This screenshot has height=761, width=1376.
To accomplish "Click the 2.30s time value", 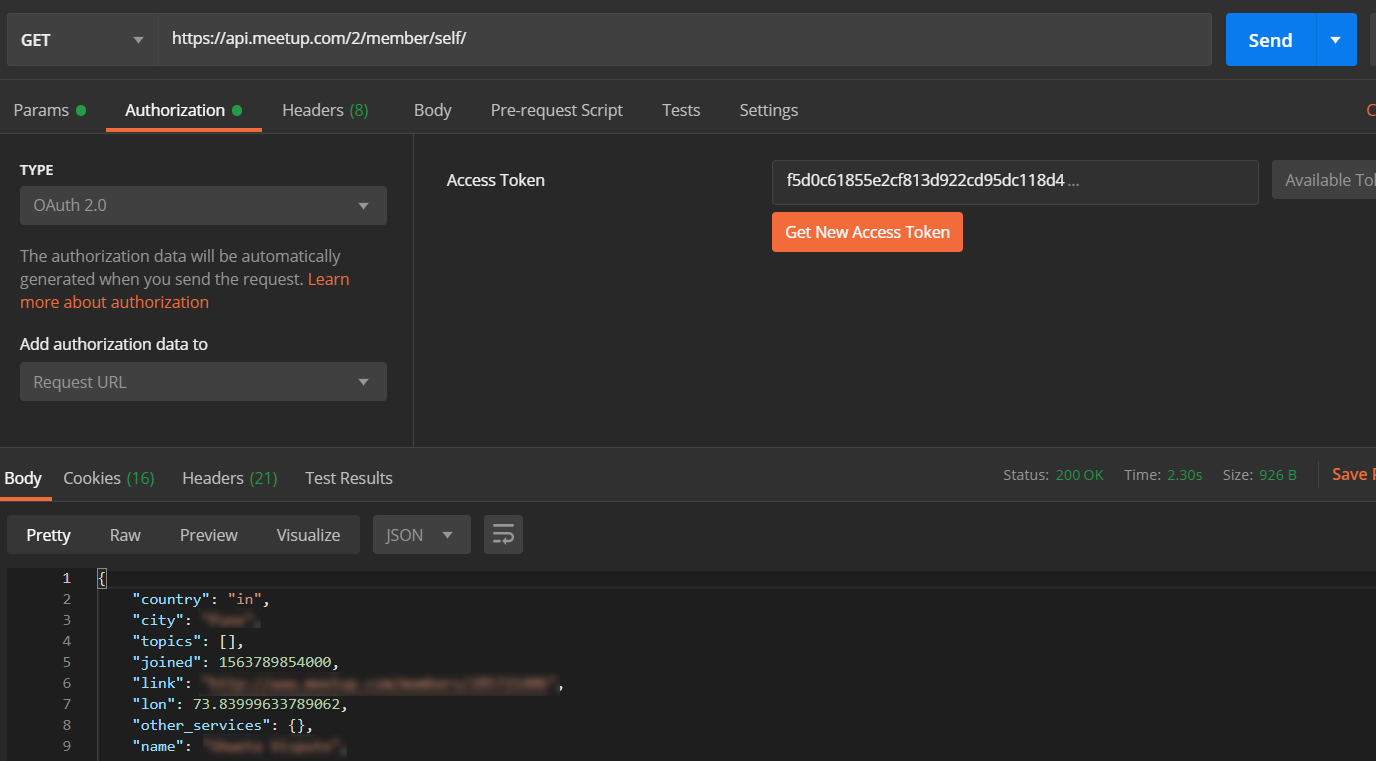I will pos(1185,475).
